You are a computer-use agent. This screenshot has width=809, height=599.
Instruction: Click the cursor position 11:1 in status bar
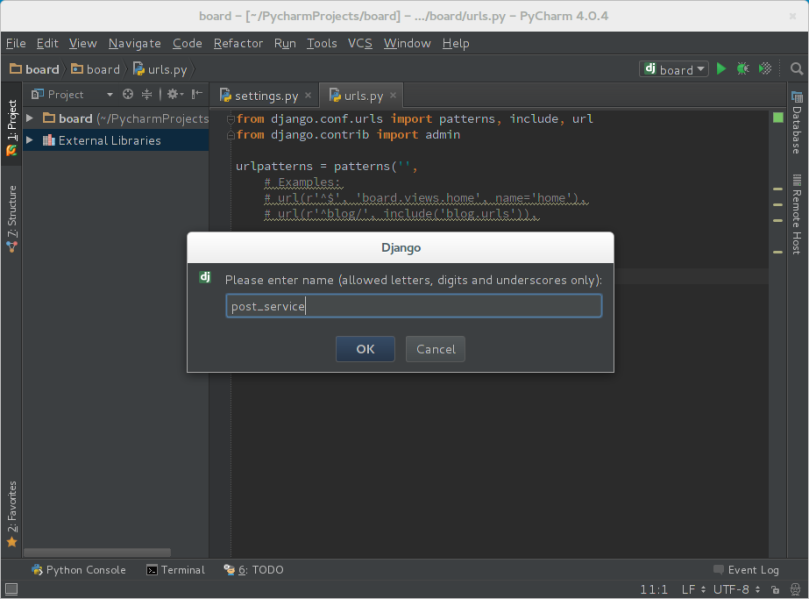(x=654, y=589)
